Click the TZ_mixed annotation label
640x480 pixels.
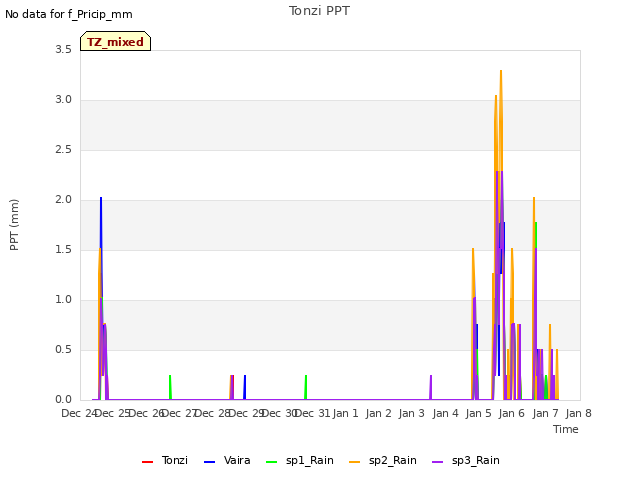(x=116, y=41)
